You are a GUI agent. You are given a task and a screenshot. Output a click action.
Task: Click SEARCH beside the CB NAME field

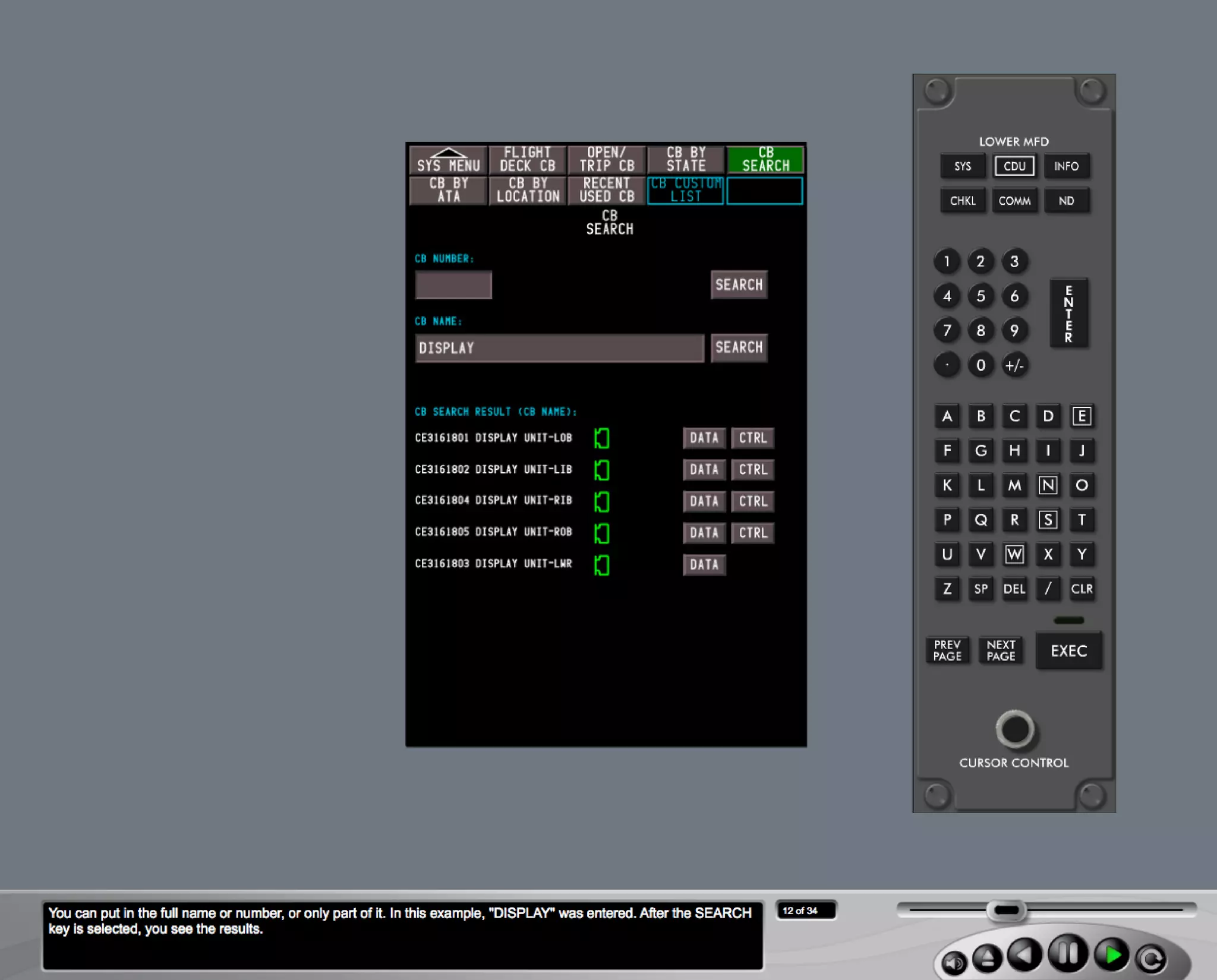[x=739, y=348]
